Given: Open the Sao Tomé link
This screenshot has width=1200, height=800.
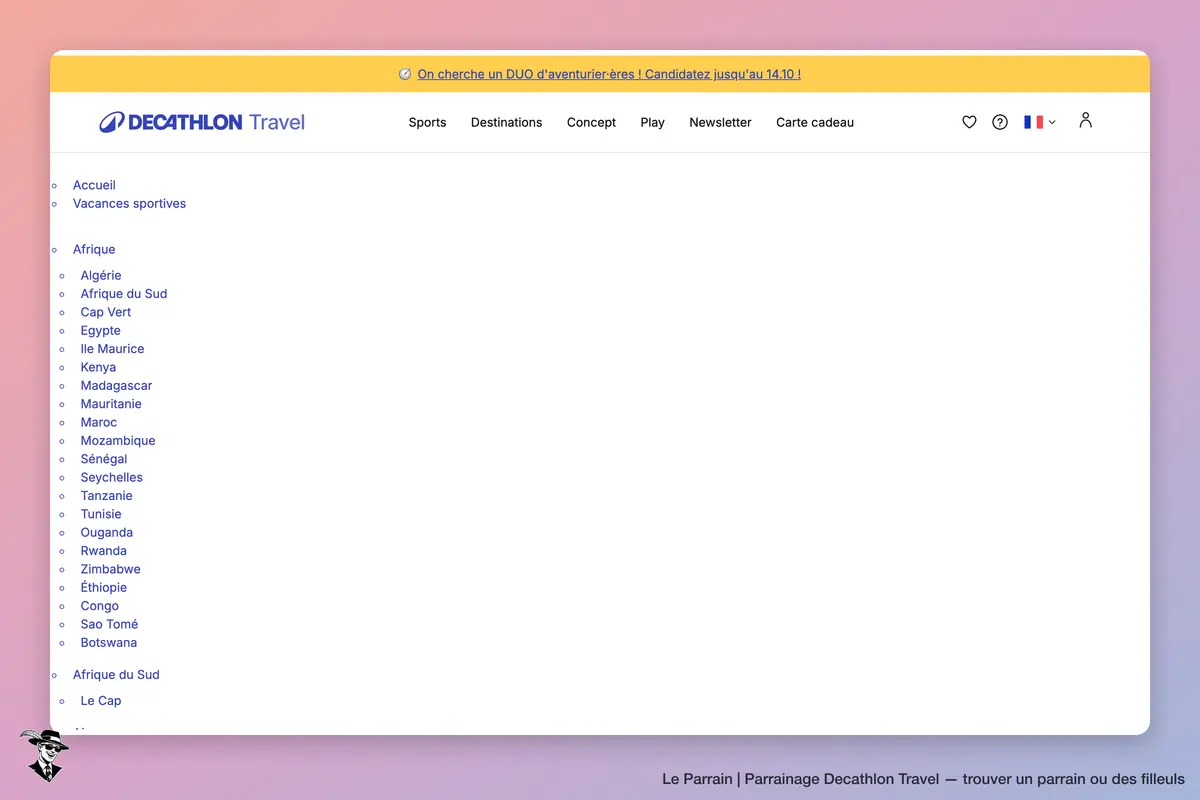Looking at the screenshot, I should click(109, 624).
